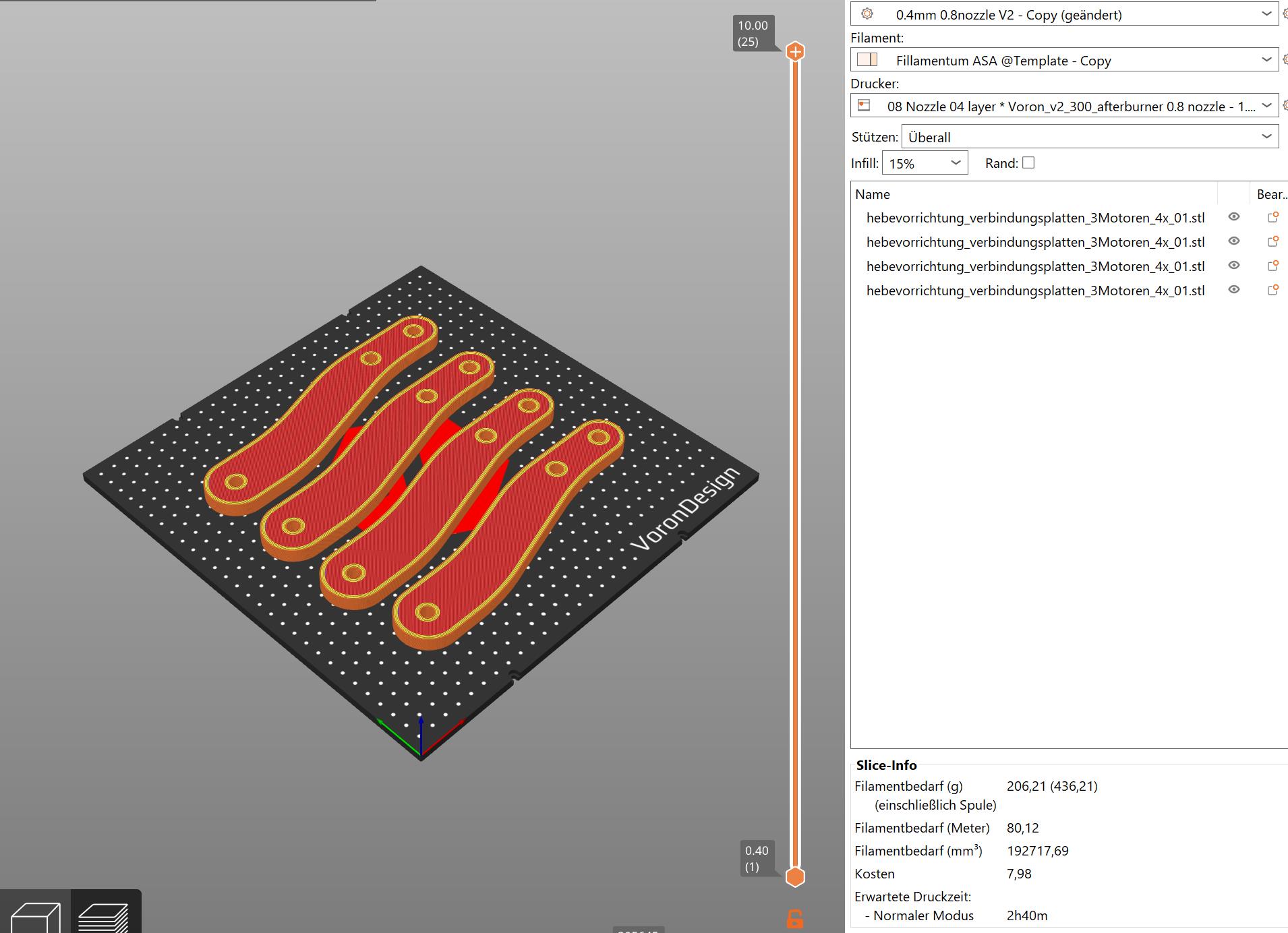Open the Infill 15% dropdown

(925, 163)
